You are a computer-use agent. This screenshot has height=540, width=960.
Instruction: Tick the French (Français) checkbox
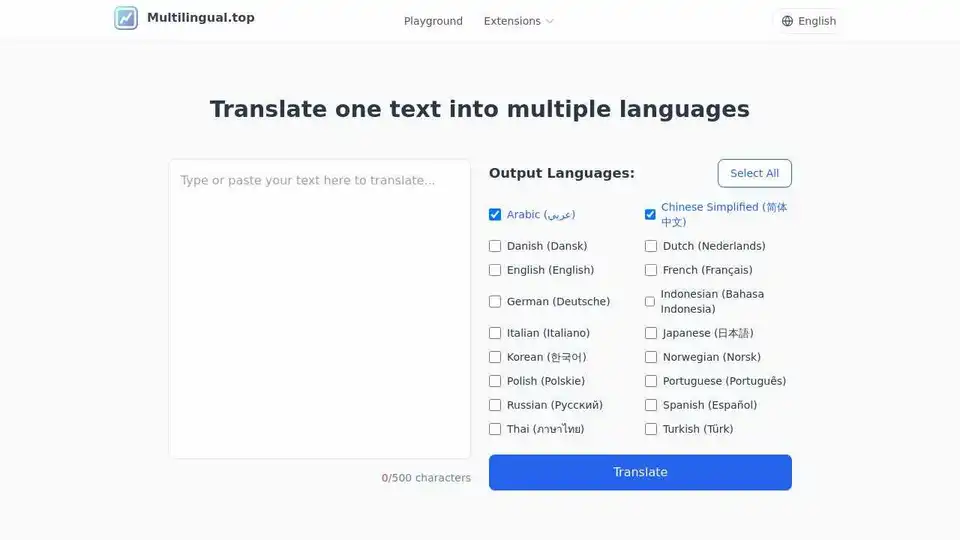pyautogui.click(x=651, y=270)
